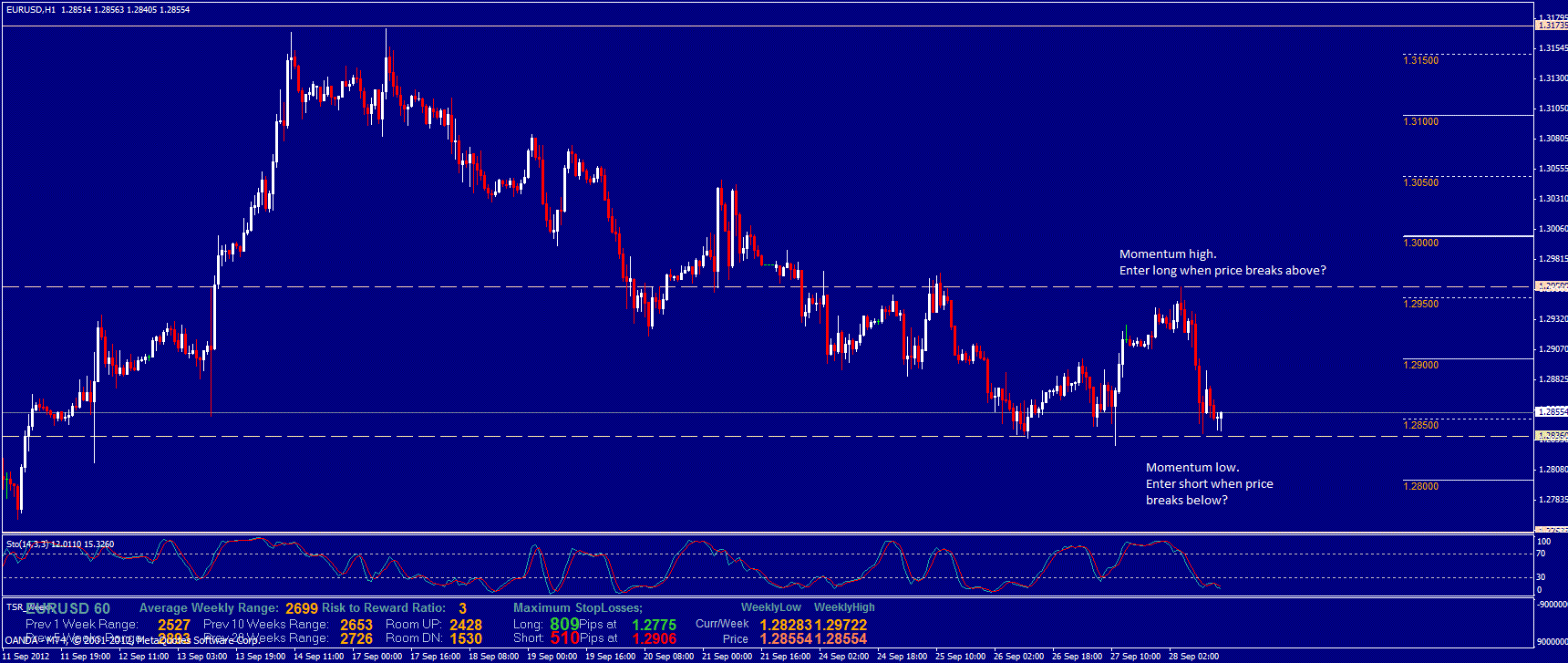
Task: Click current price tag 1.28554 on axis
Action: 1552,412
